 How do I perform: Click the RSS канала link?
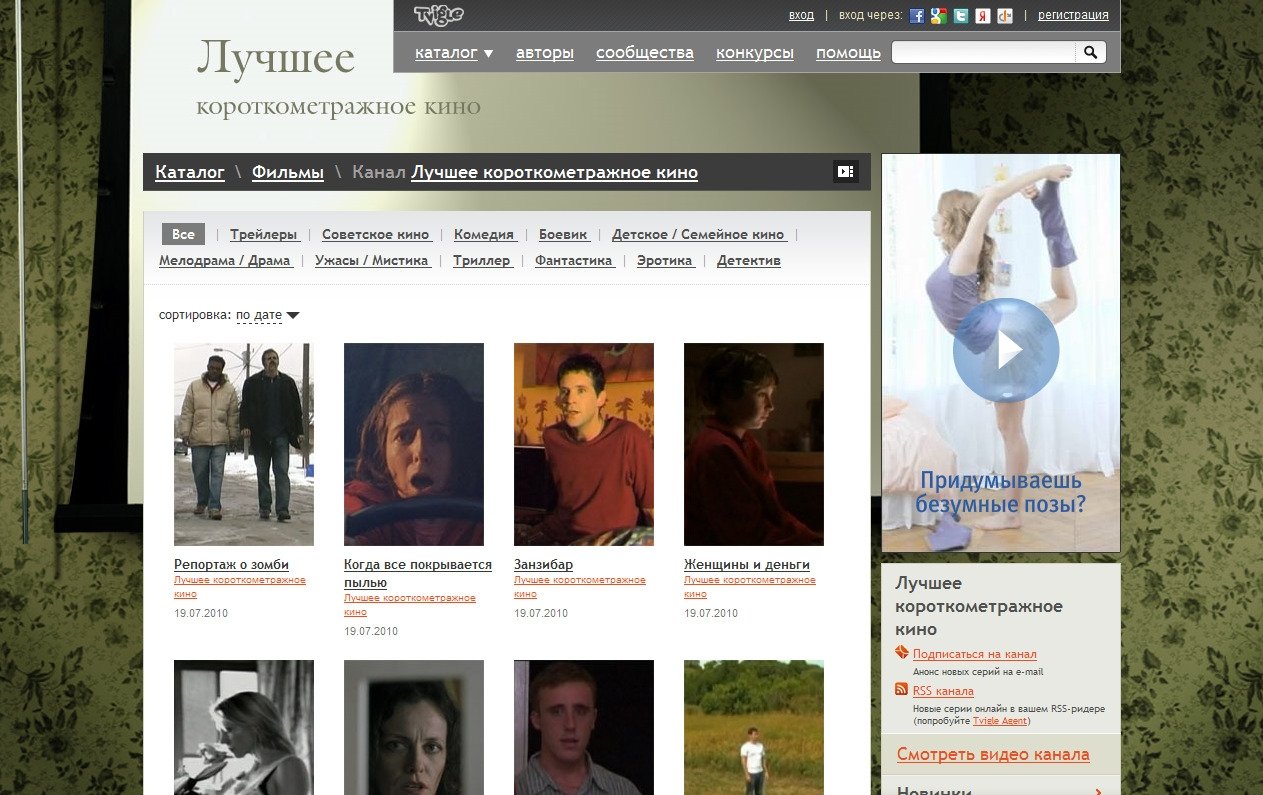tap(943, 691)
